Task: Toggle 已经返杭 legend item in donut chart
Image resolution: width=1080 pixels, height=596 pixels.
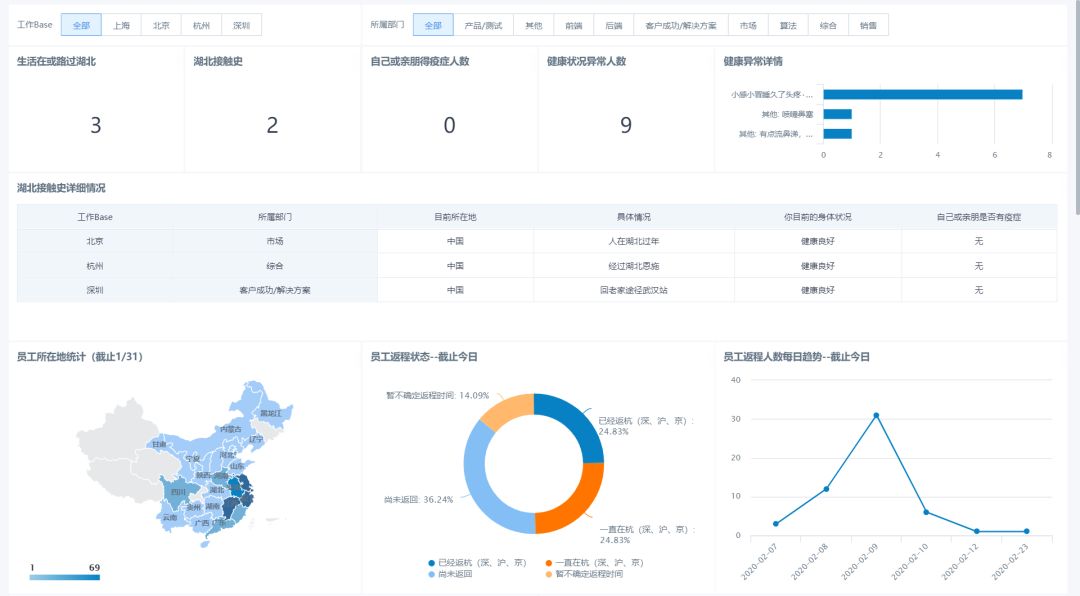Action: [x=477, y=563]
